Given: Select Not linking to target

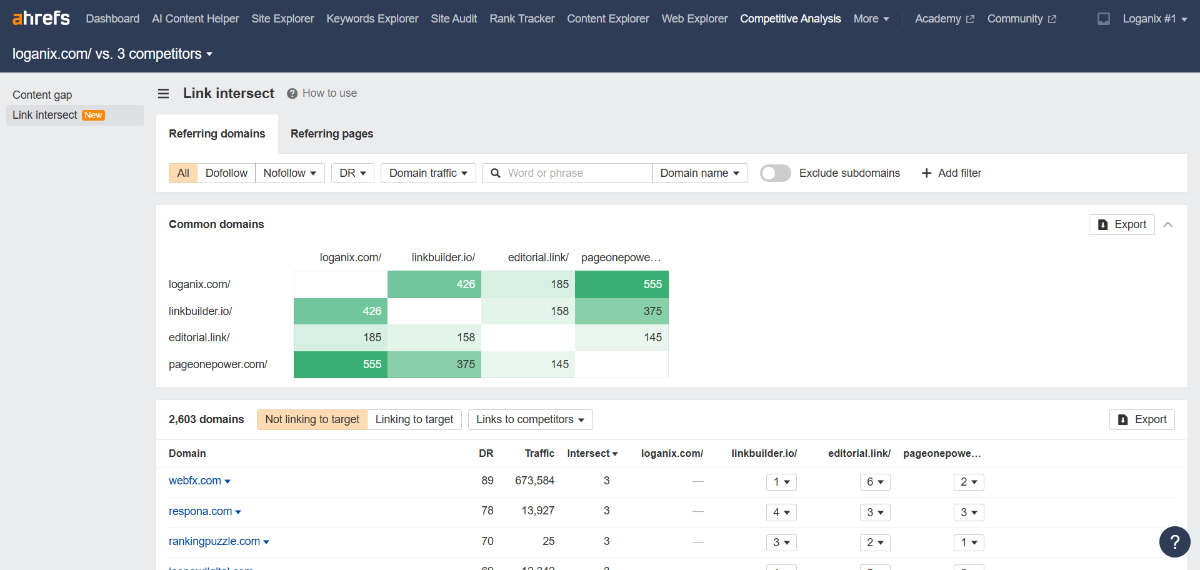Looking at the screenshot, I should coord(312,419).
